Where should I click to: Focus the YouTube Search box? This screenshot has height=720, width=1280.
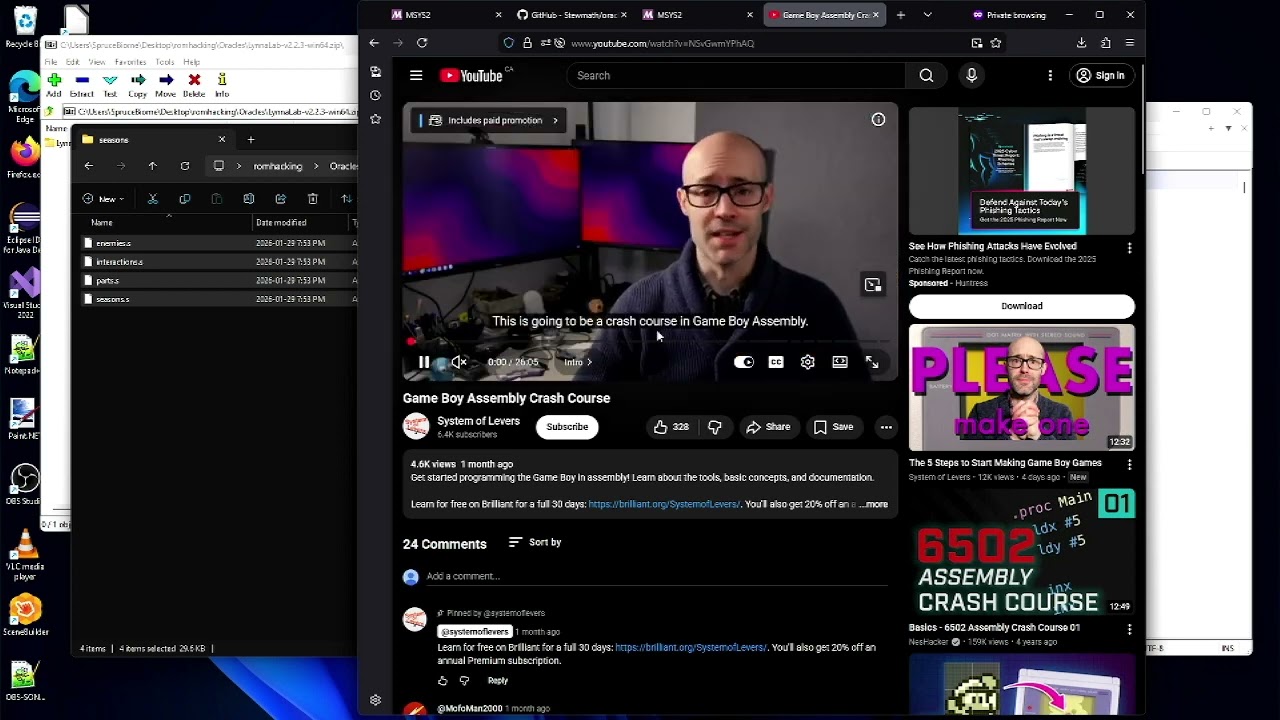735,75
